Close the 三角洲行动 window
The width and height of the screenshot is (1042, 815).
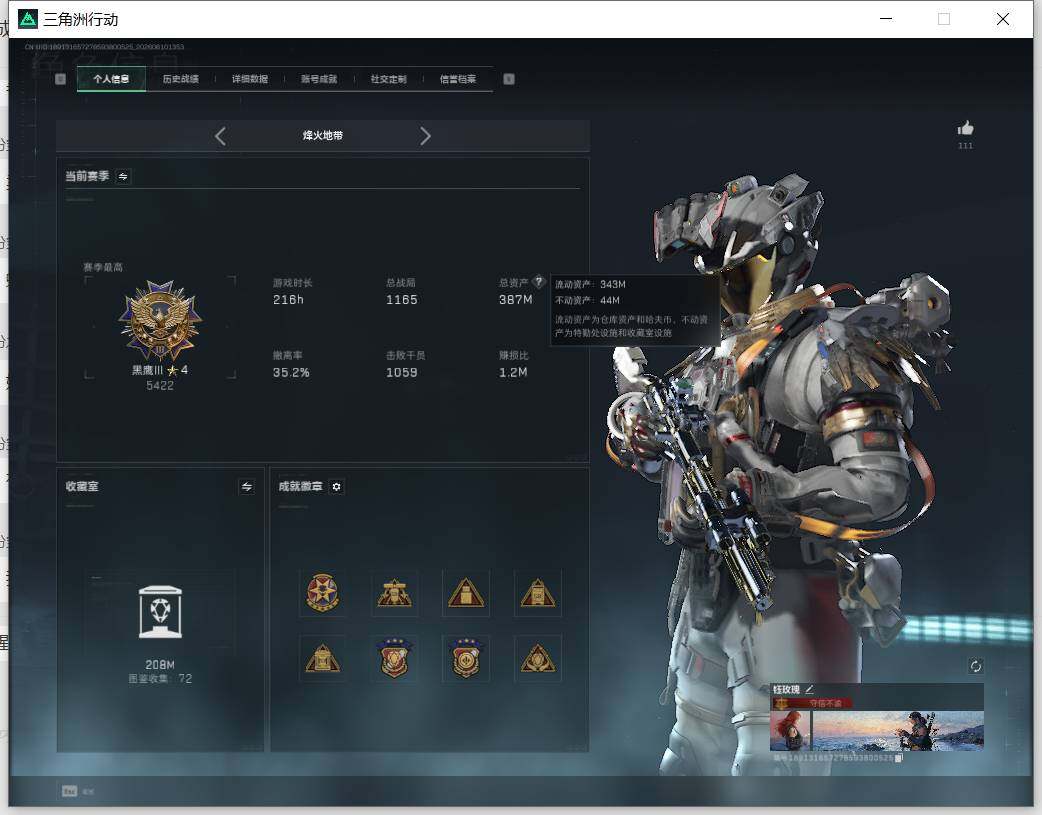tap(1003, 19)
